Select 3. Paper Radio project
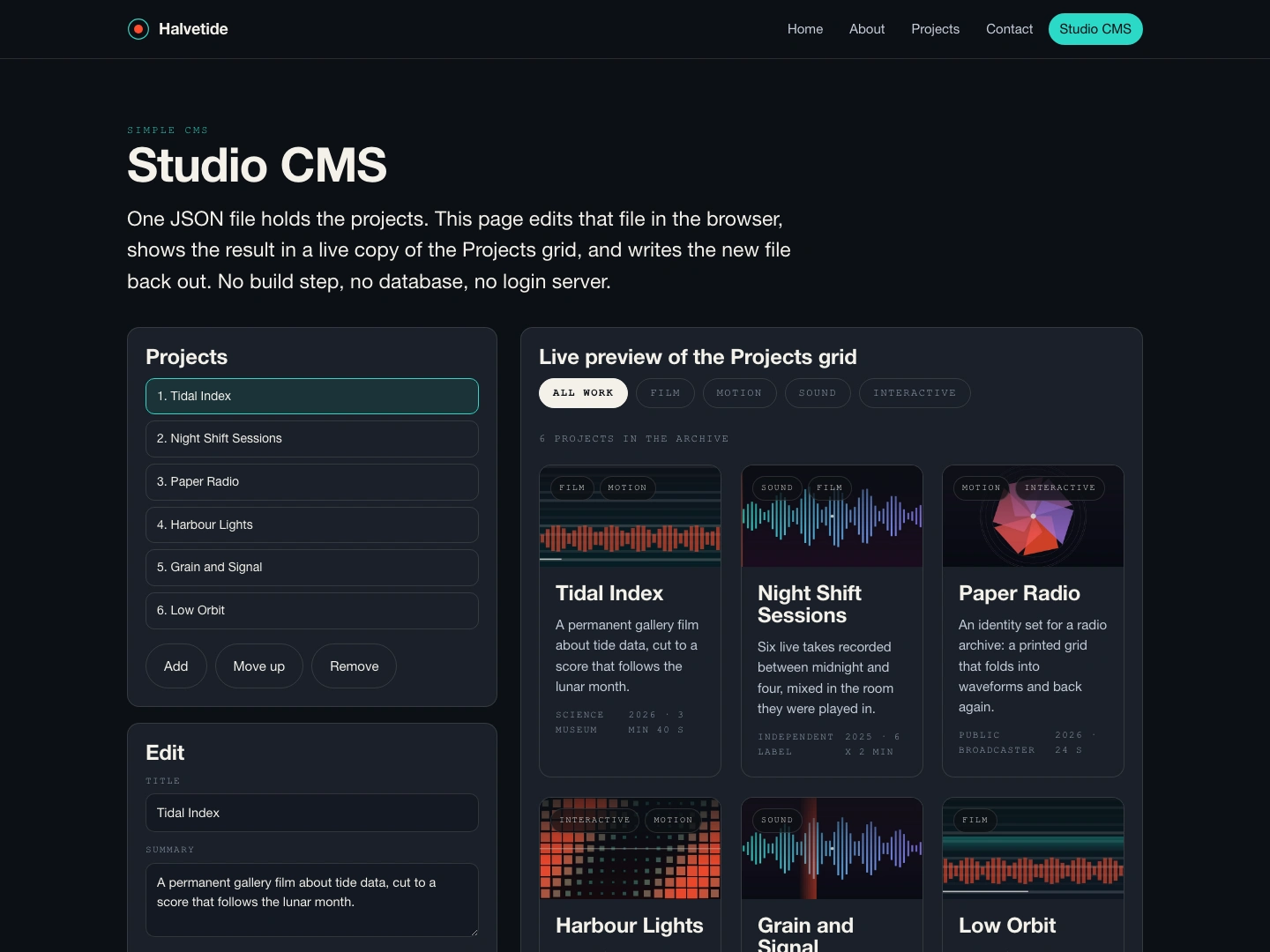The image size is (1270, 952). pyautogui.click(x=312, y=482)
